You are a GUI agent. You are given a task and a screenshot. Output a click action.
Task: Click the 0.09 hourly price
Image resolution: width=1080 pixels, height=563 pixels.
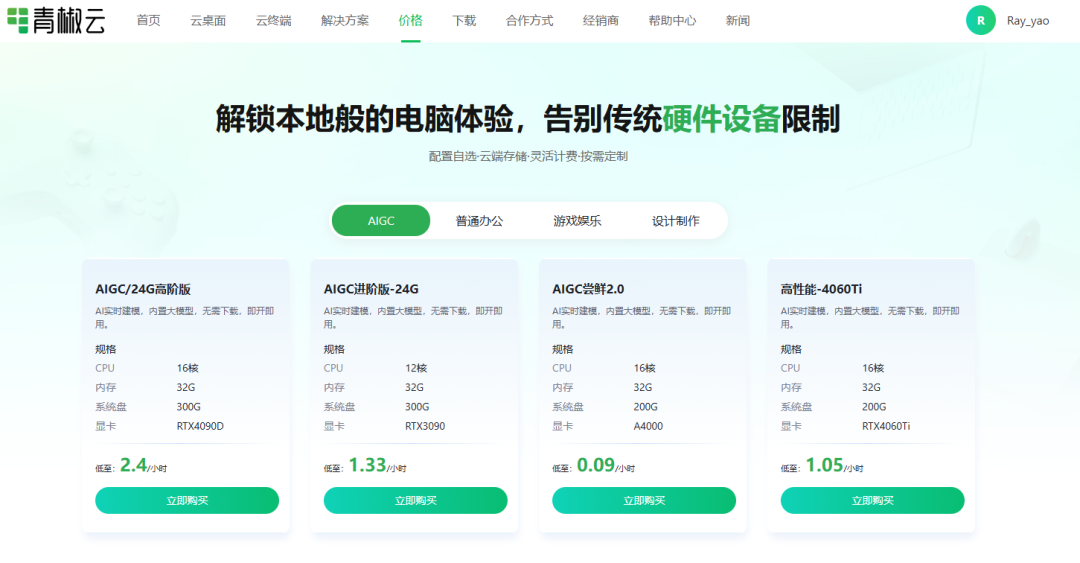pyautogui.click(x=596, y=465)
